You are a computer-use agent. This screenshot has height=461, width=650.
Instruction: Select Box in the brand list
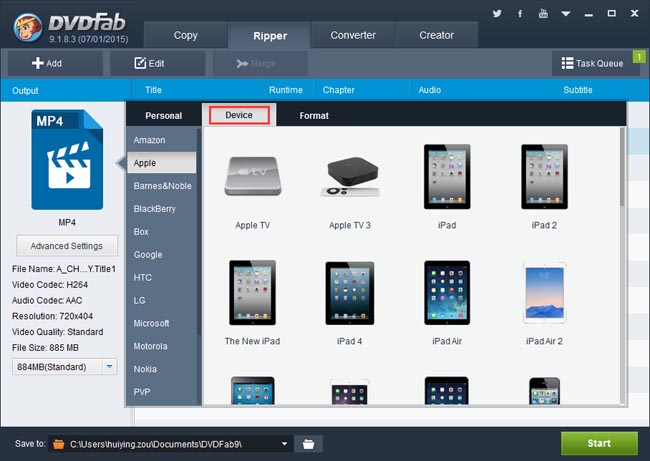tap(161, 232)
